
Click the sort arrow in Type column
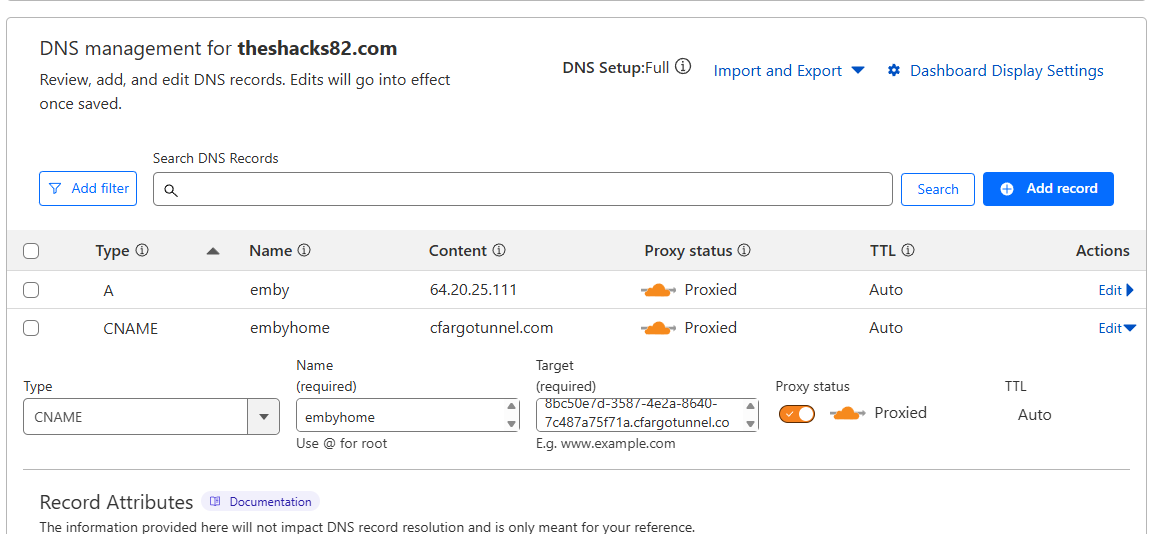coord(212,251)
